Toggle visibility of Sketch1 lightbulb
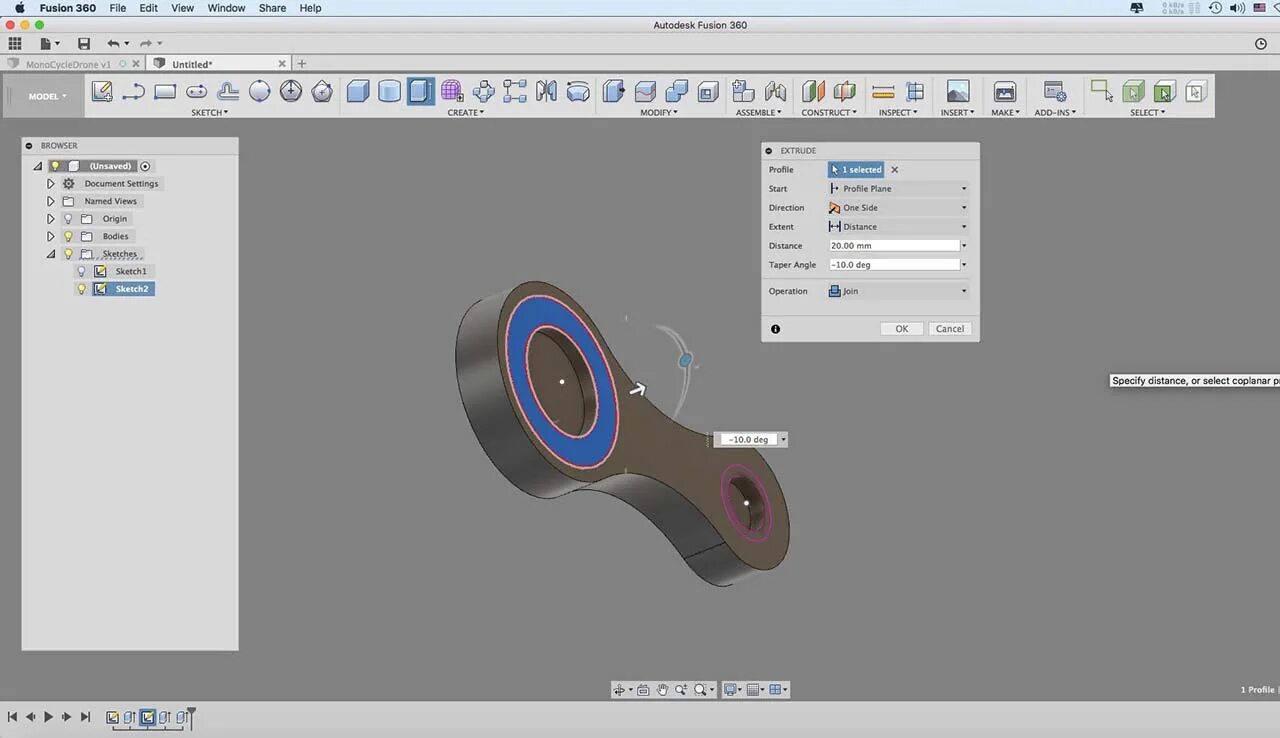1280x738 pixels. [81, 271]
